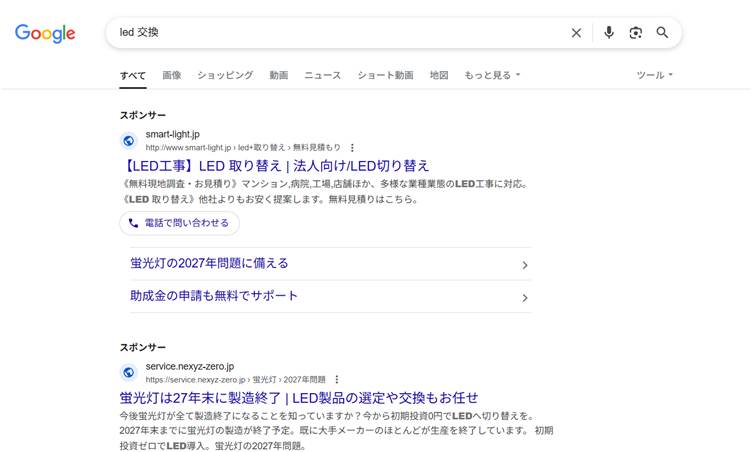The width and height of the screenshot is (752, 452).
Task: Open 蛍光灯は27年末に製造終了 ad headline
Action: coord(299,398)
